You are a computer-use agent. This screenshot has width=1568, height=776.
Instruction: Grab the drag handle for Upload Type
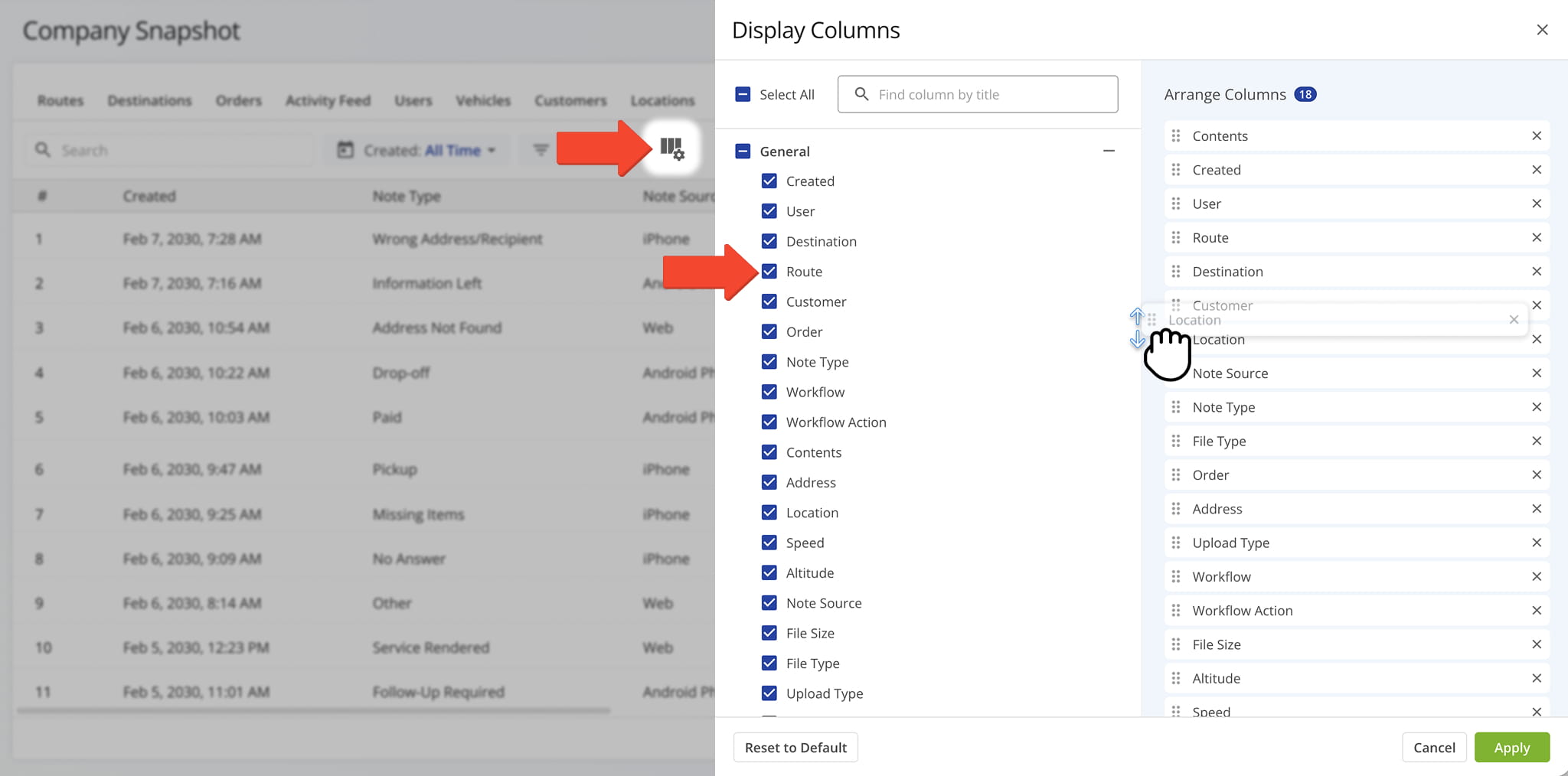click(1176, 543)
